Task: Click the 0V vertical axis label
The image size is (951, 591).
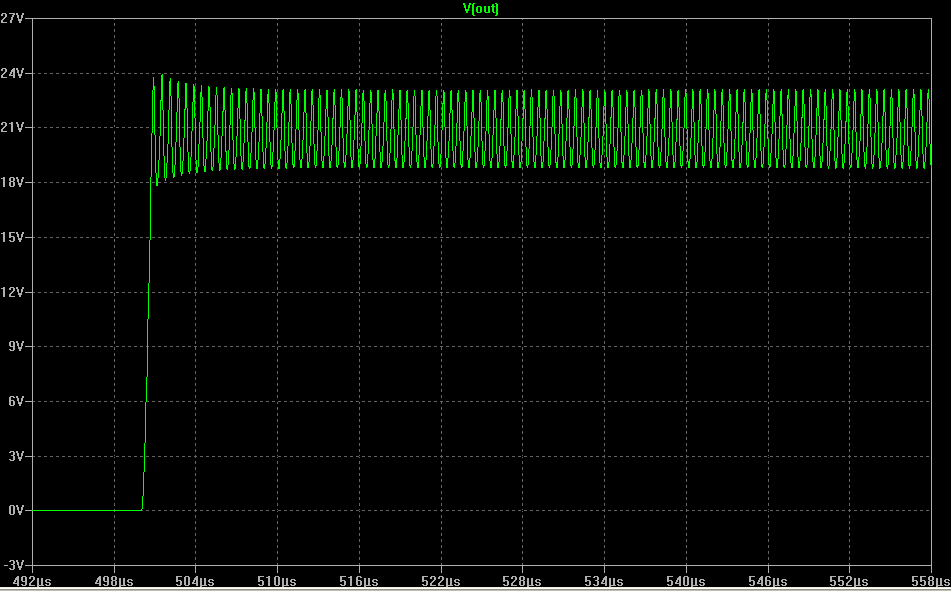Action: (x=16, y=510)
